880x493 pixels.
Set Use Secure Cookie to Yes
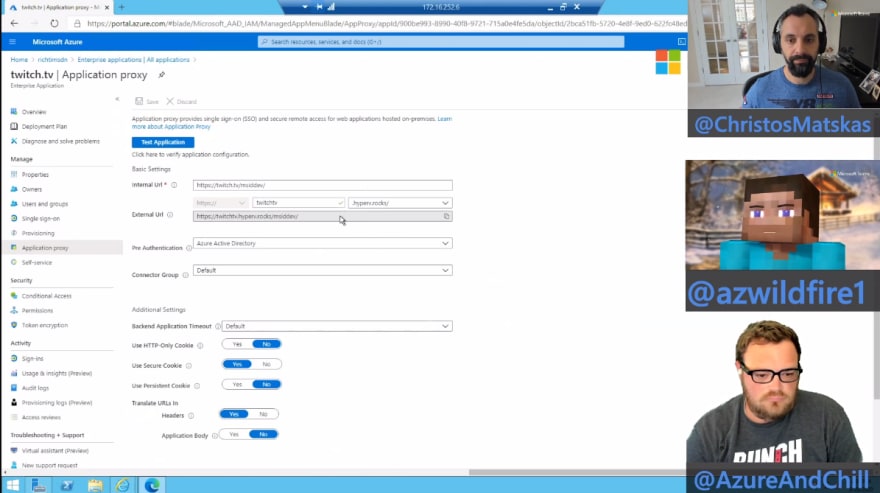tap(237, 364)
